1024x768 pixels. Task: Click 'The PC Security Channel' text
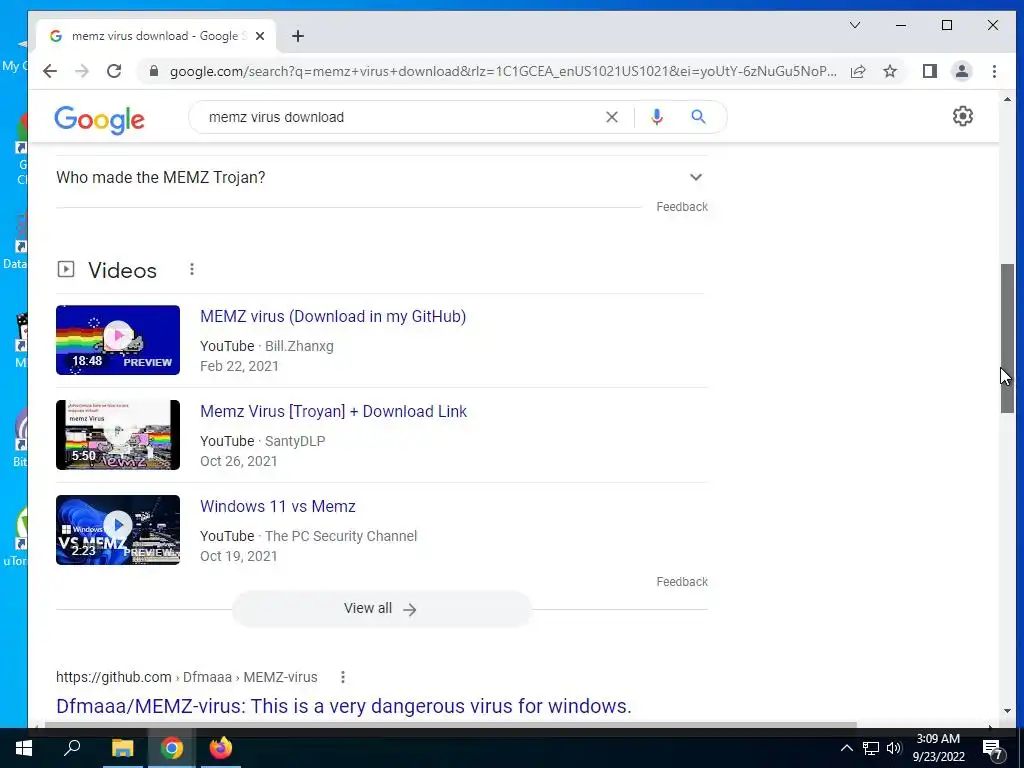click(341, 536)
